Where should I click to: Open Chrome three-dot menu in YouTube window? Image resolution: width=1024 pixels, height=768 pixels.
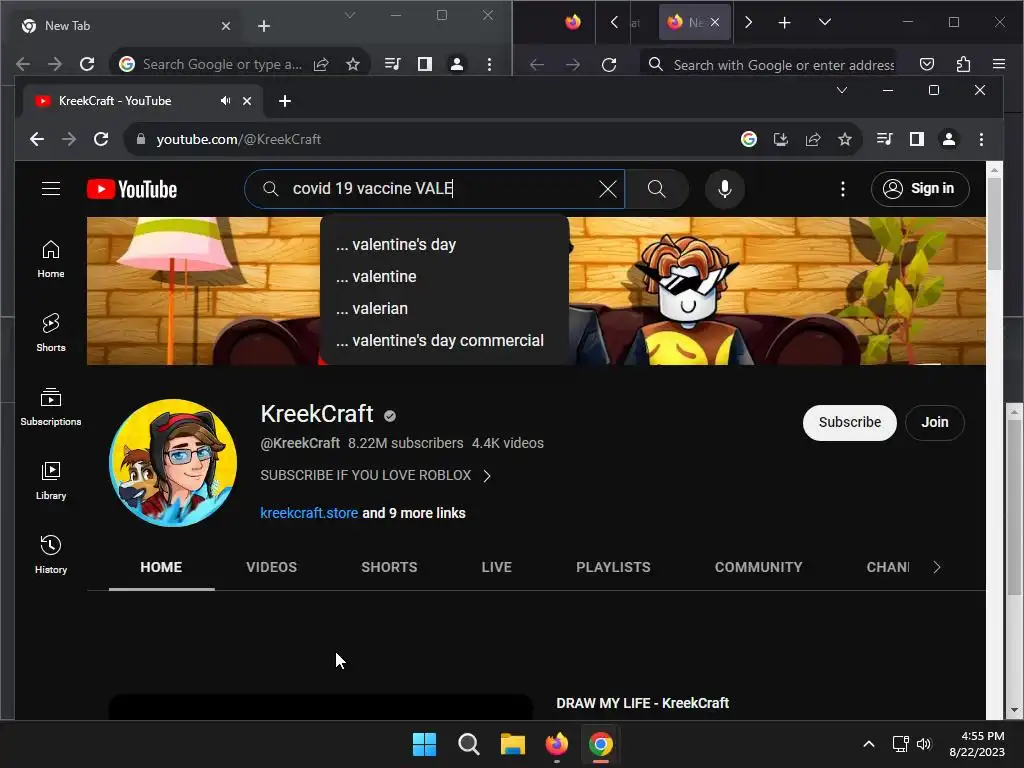pyautogui.click(x=981, y=139)
